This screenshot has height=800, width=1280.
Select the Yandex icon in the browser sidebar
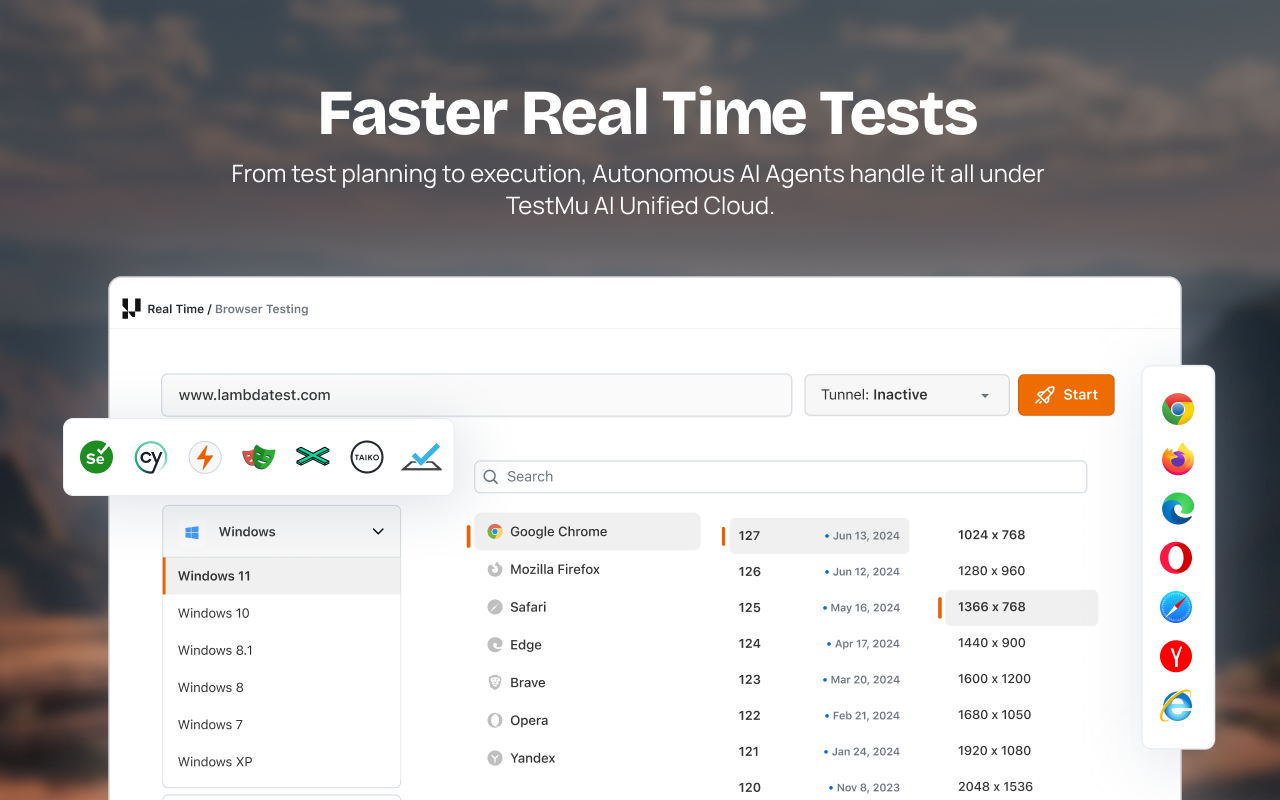click(x=1177, y=657)
